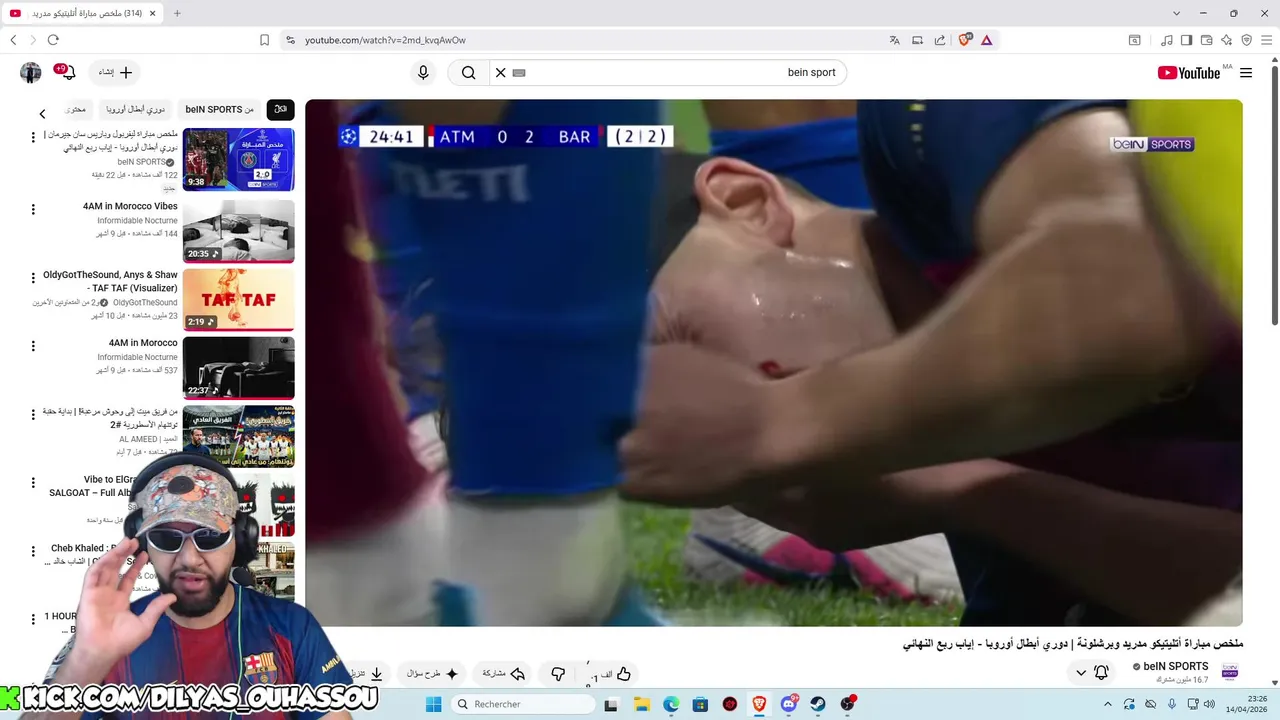The image size is (1280, 720).
Task: Click the beIN SPORTS channel avatar
Action: [1230, 672]
